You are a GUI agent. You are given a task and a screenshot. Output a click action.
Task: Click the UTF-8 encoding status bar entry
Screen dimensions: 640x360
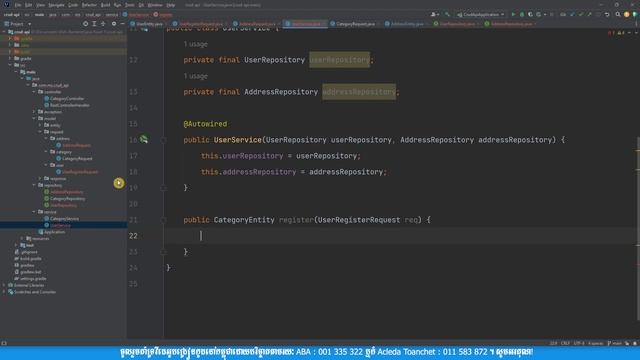[579, 343]
